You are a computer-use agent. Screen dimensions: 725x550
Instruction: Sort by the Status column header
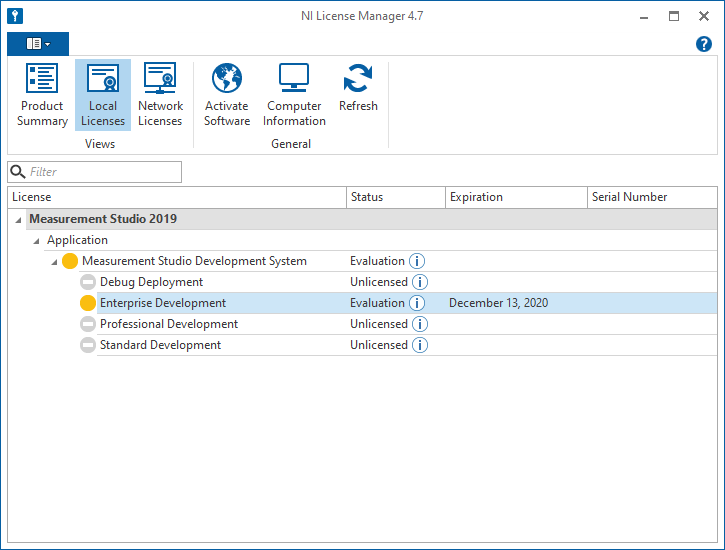(396, 197)
